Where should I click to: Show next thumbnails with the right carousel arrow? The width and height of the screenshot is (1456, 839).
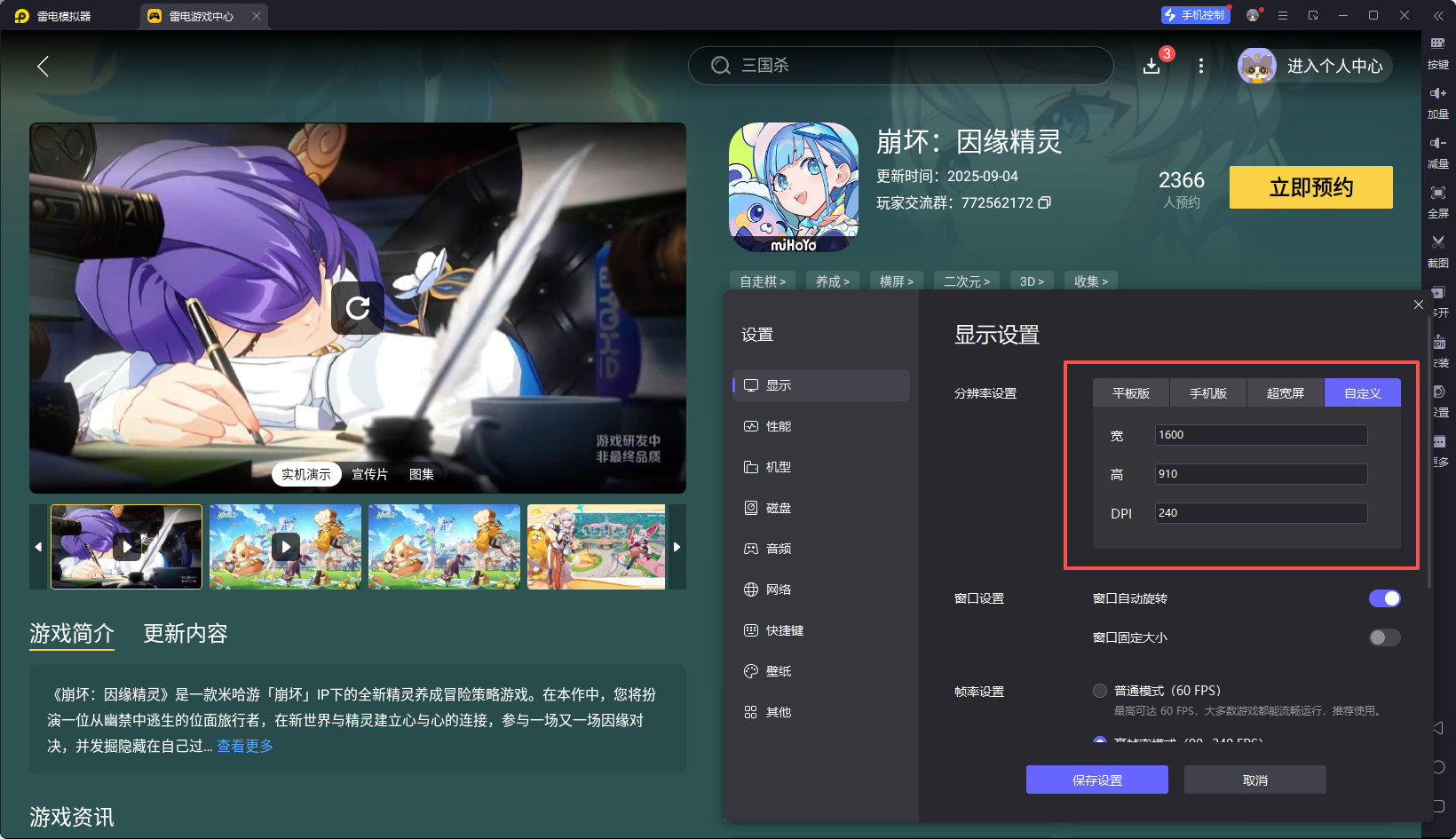(677, 547)
